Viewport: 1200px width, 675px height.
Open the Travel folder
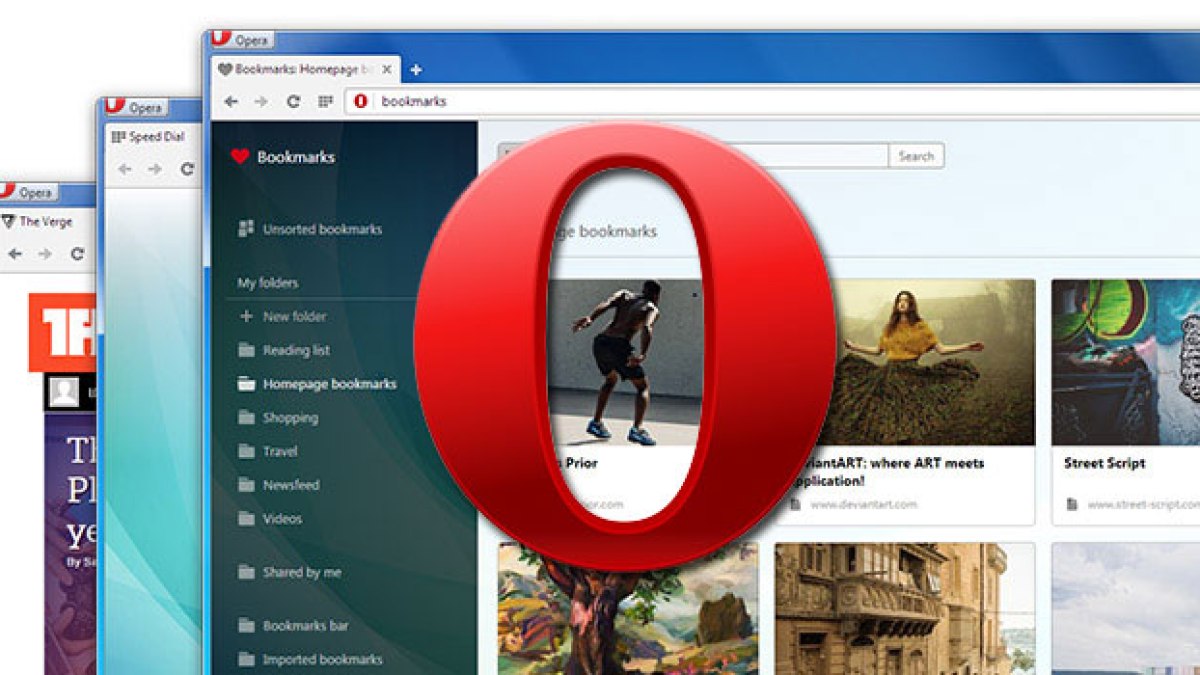click(268, 451)
